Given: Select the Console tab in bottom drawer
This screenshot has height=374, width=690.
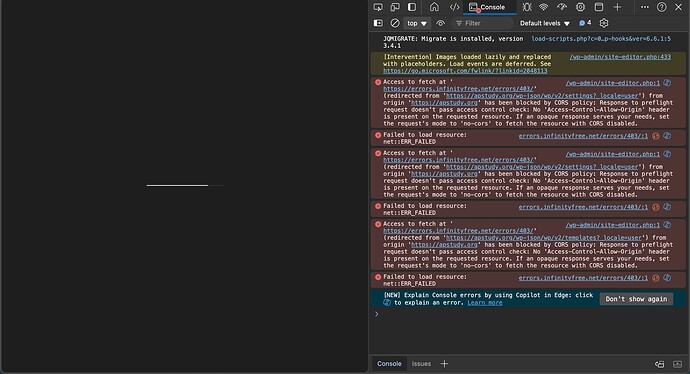Looking at the screenshot, I should 389,364.
